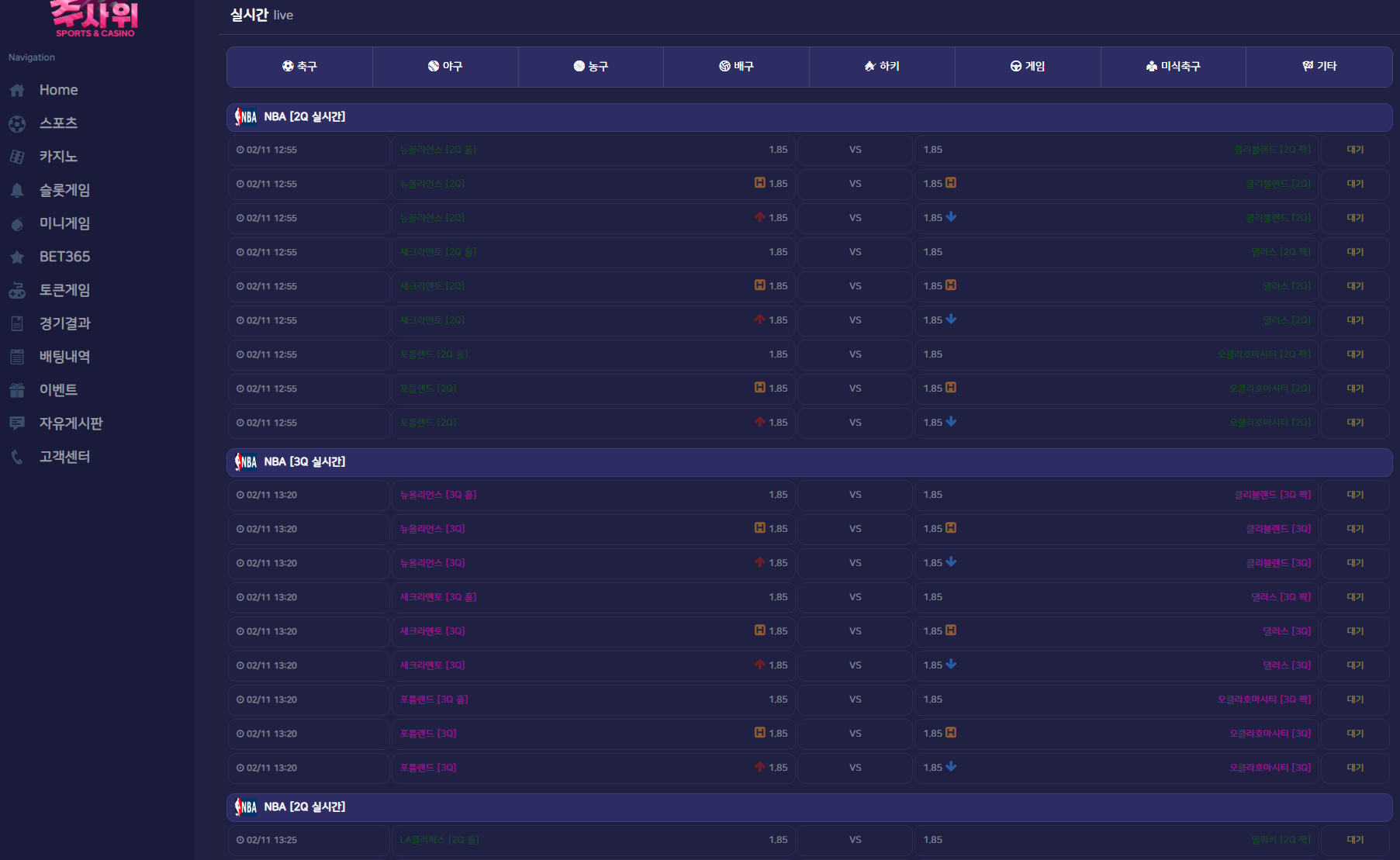
Task: Select the 미식축구 tab
Action: (1173, 67)
